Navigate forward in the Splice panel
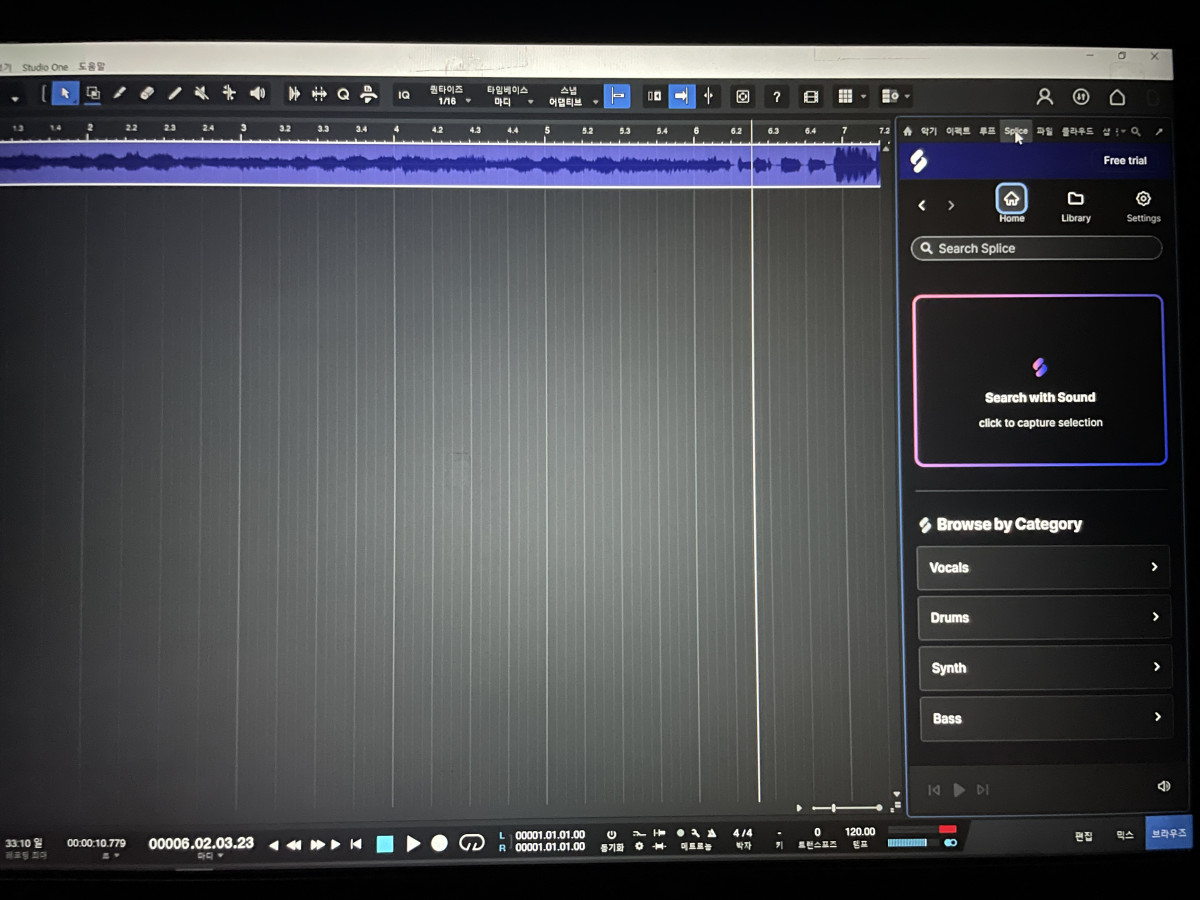 [951, 205]
